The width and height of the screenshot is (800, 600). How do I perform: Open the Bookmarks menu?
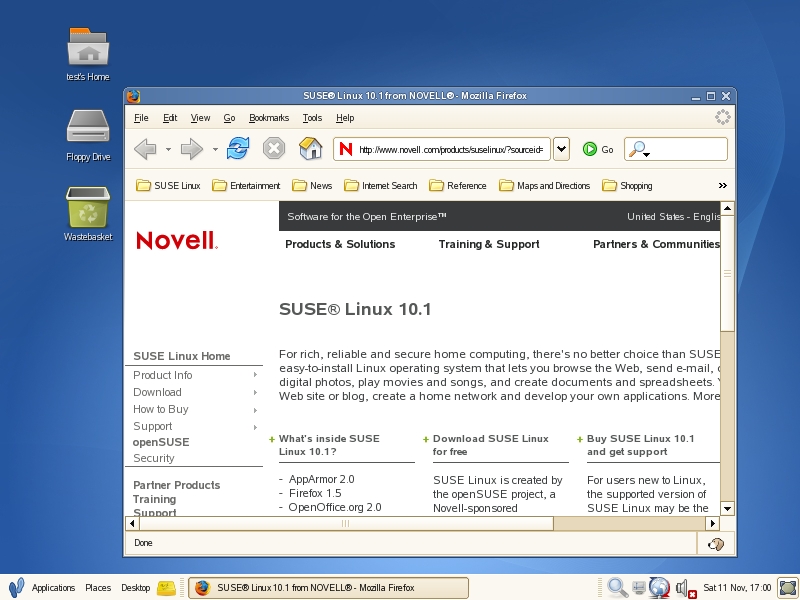[268, 118]
